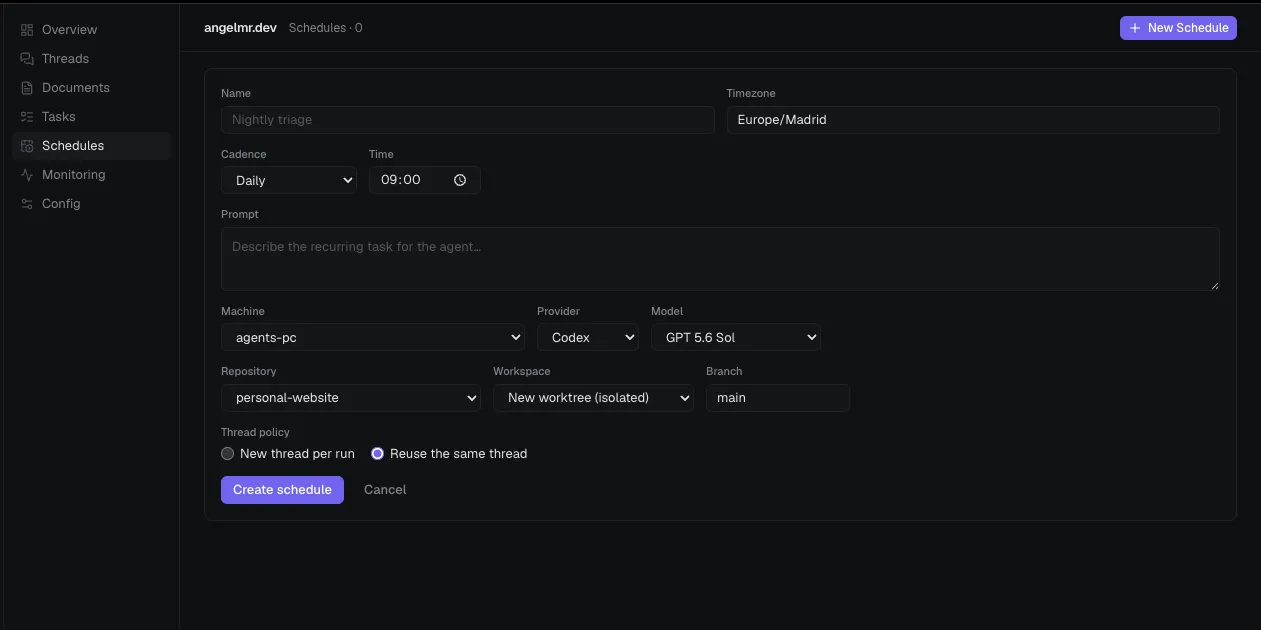Open the Workspace dropdown showing New worktree
The image size is (1261, 630).
[x=594, y=398]
